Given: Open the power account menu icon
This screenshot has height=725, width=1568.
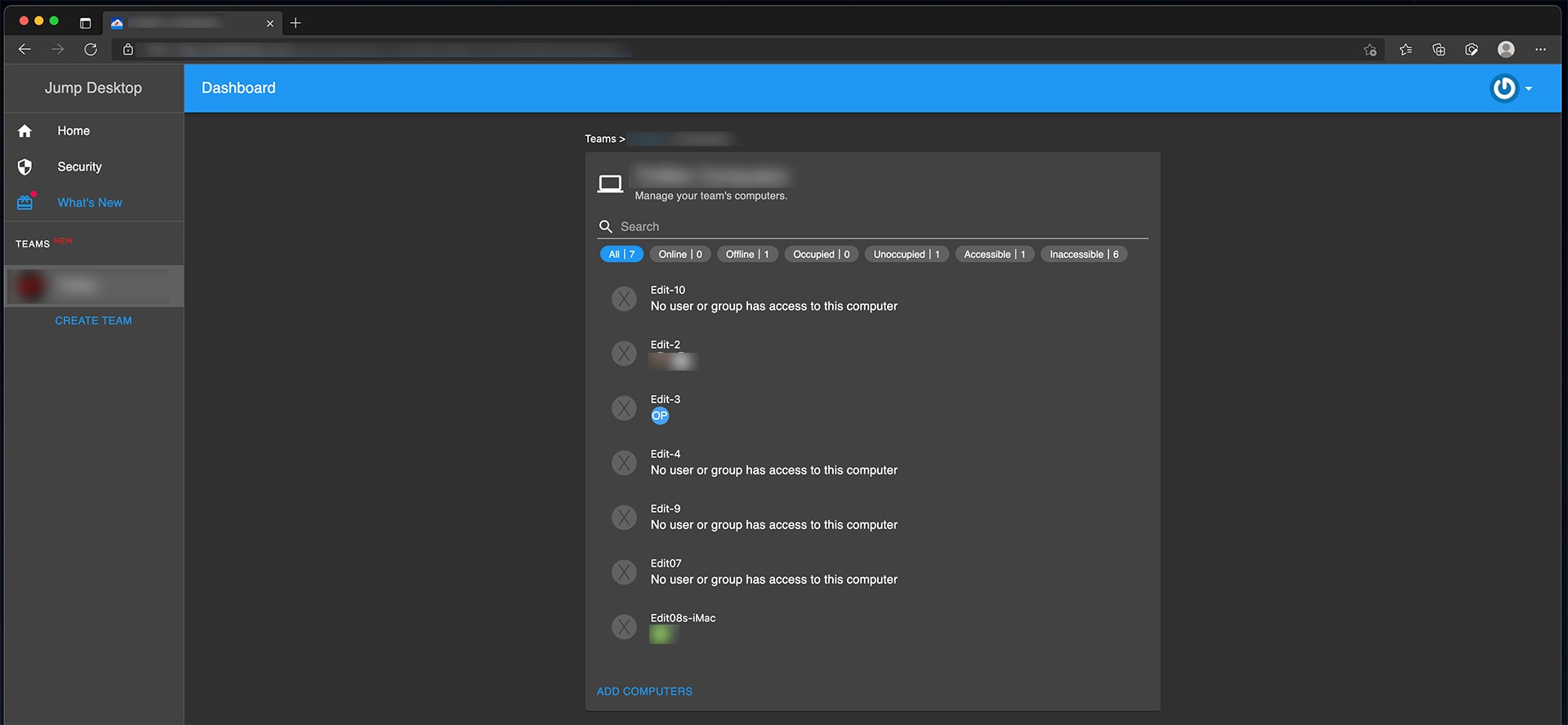Looking at the screenshot, I should coord(1503,88).
